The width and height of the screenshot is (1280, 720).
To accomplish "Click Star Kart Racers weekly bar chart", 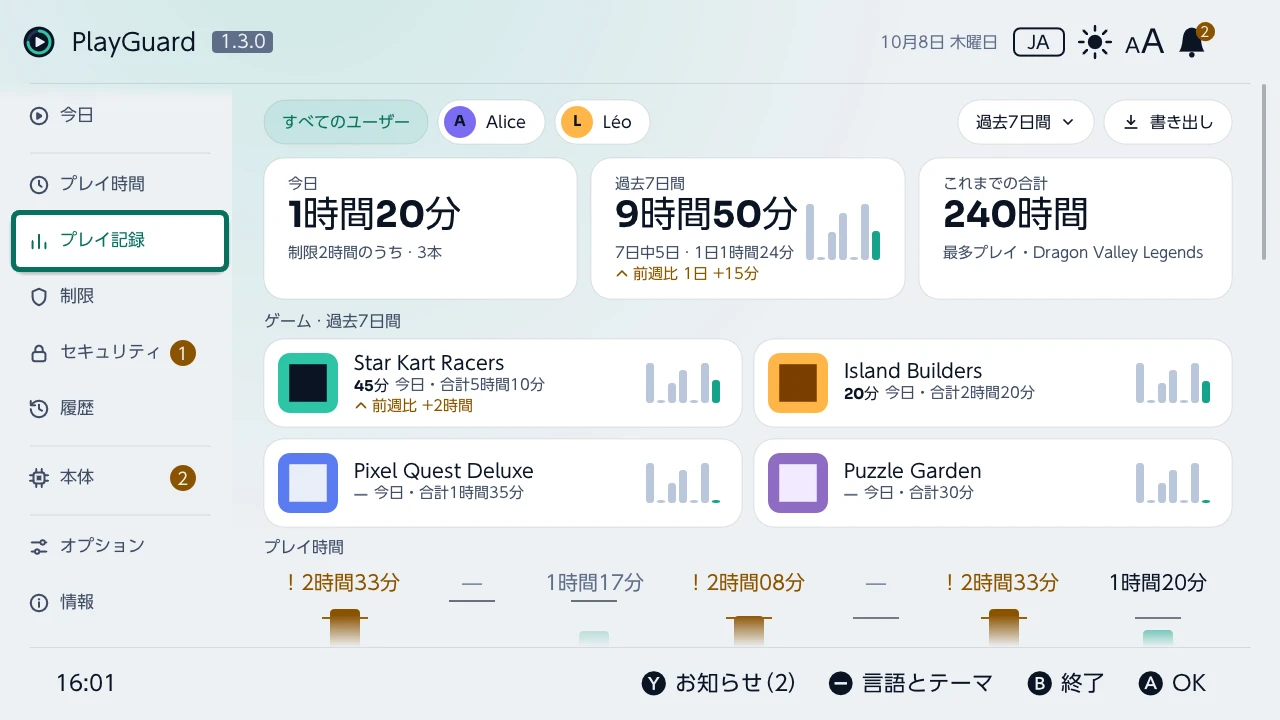I will [683, 383].
